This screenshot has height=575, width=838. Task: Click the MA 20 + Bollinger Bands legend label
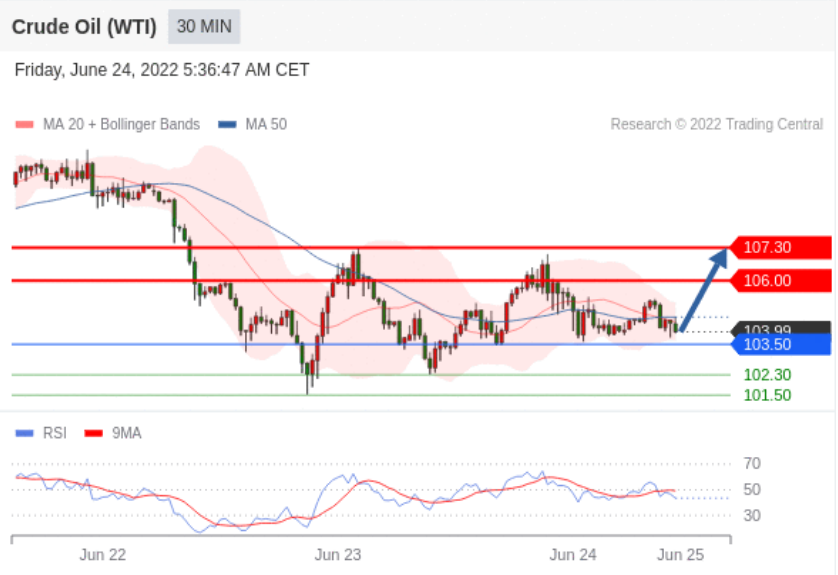click(x=121, y=125)
